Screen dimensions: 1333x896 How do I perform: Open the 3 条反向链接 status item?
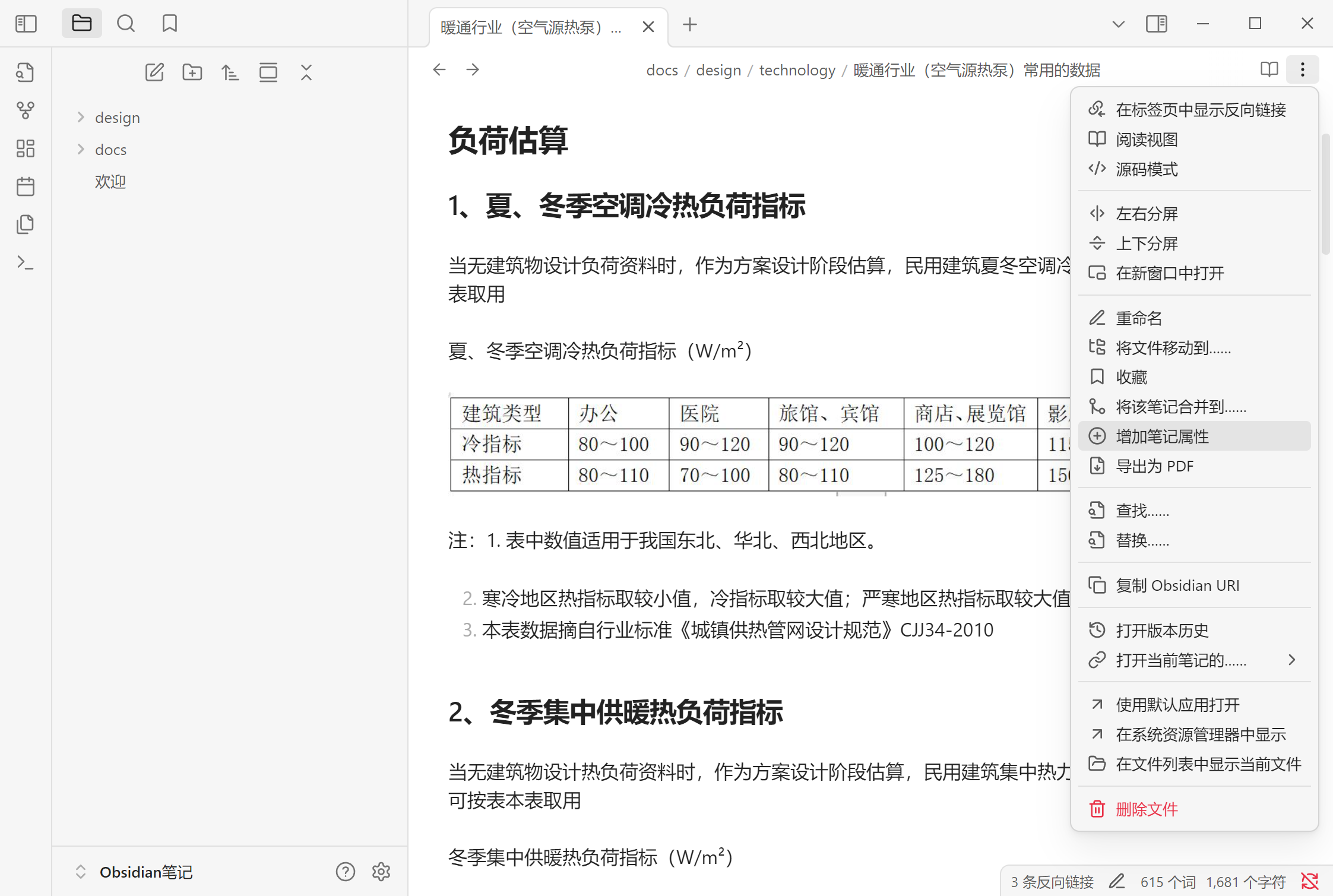coord(1051,881)
